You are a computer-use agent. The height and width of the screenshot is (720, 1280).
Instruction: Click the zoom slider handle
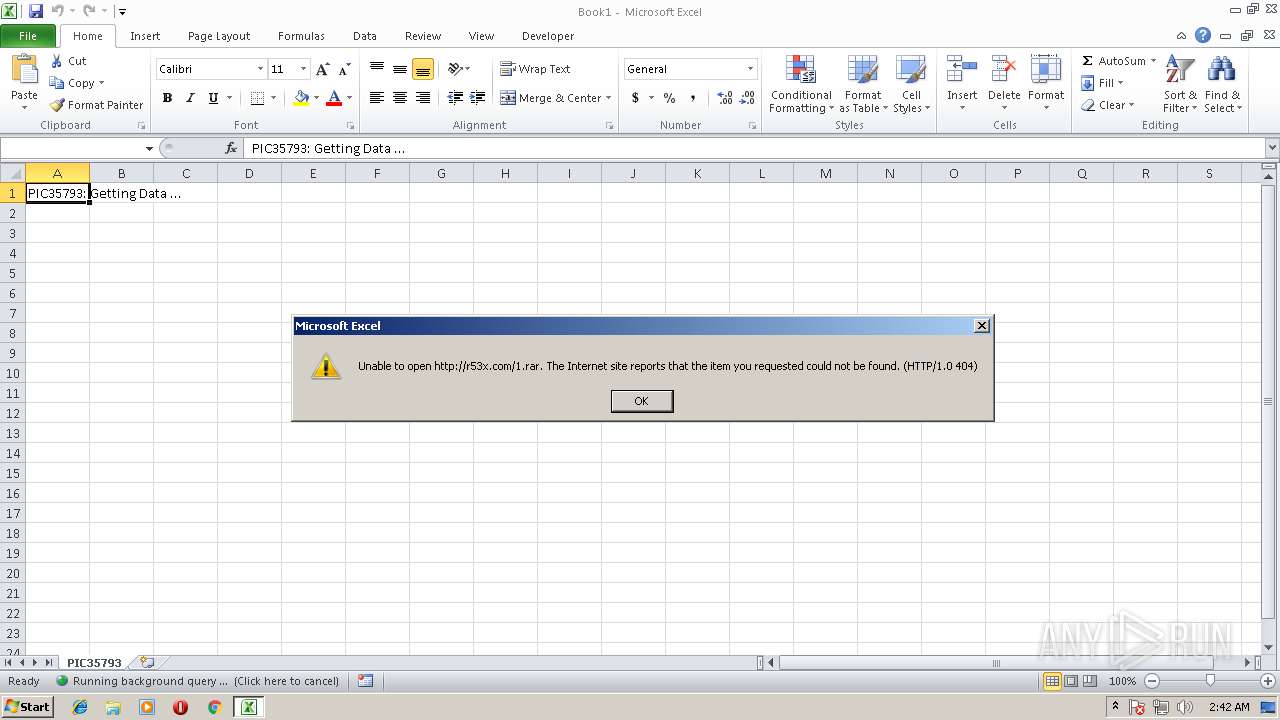(1210, 681)
